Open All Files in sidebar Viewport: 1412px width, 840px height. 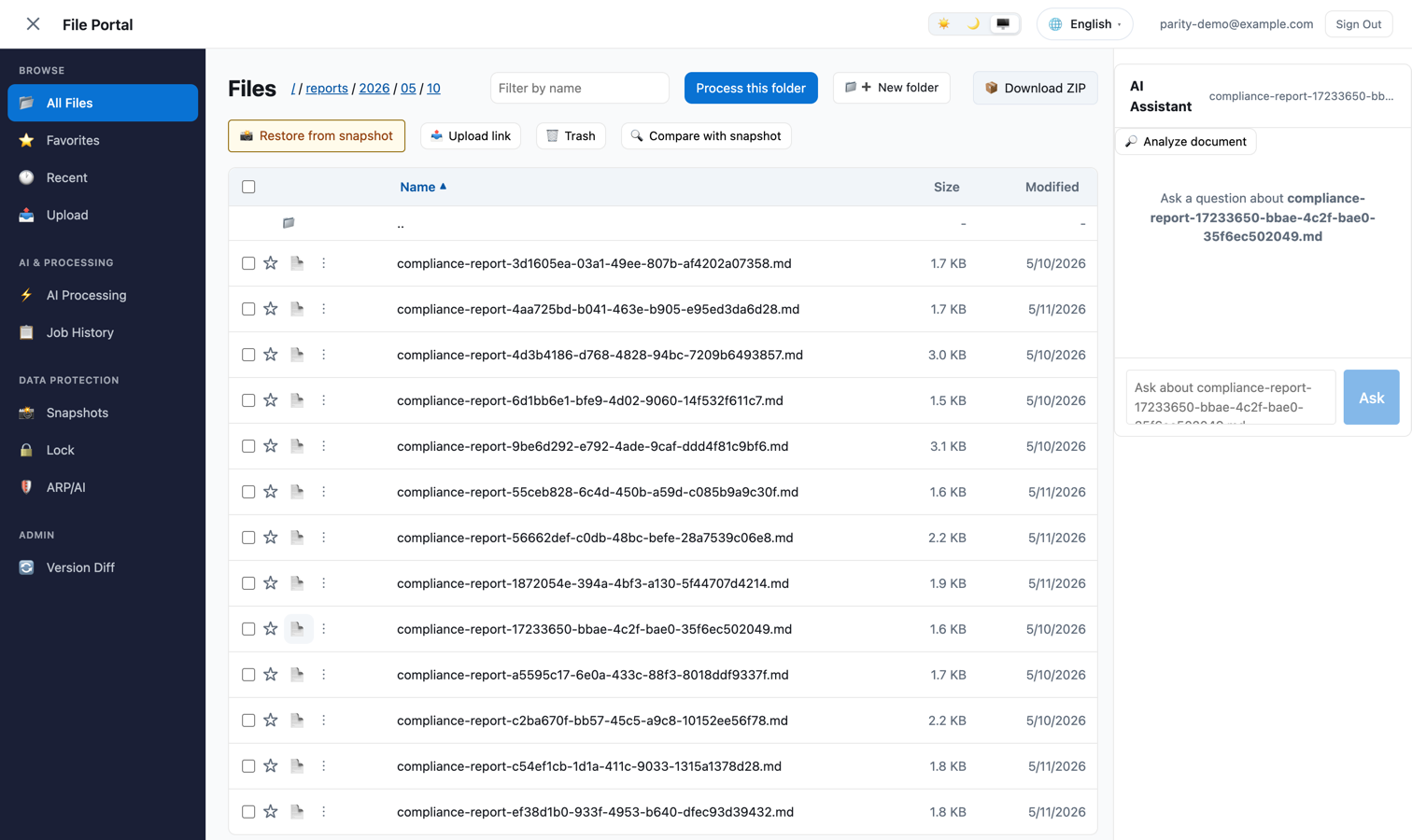pos(103,103)
